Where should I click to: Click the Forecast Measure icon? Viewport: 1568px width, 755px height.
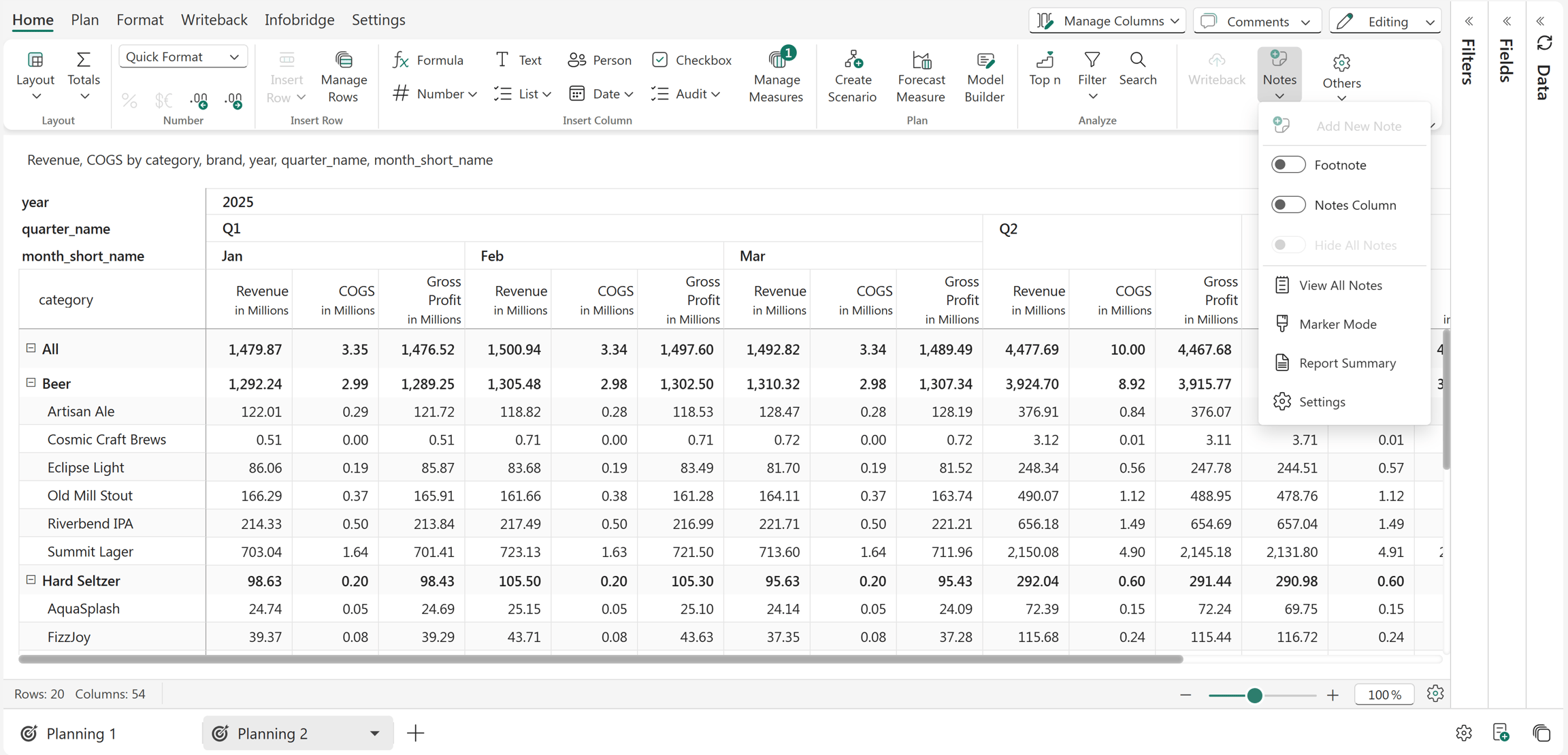coord(921,61)
